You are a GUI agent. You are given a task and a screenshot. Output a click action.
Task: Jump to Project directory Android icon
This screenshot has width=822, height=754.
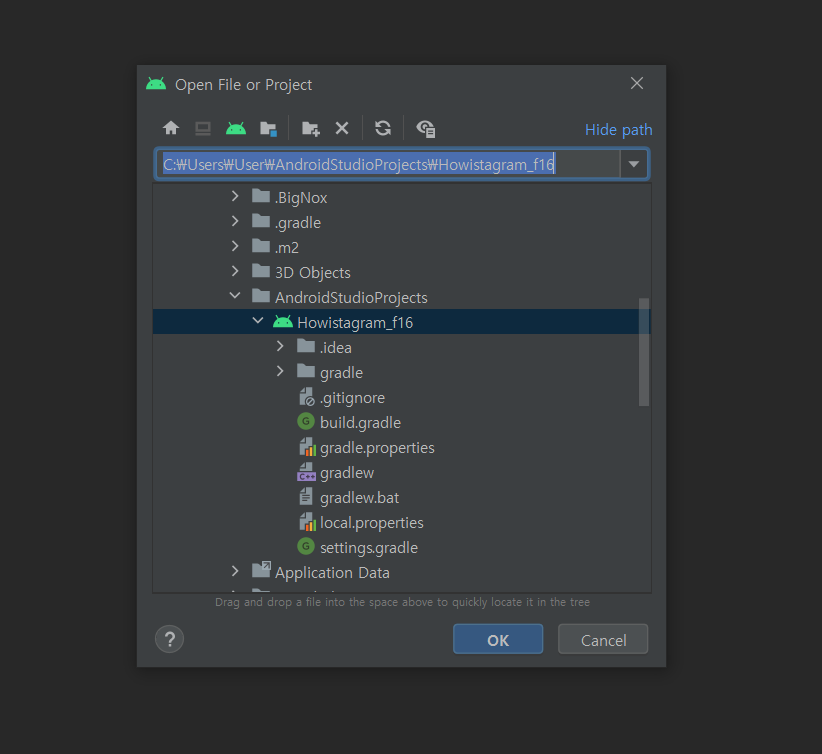235,128
